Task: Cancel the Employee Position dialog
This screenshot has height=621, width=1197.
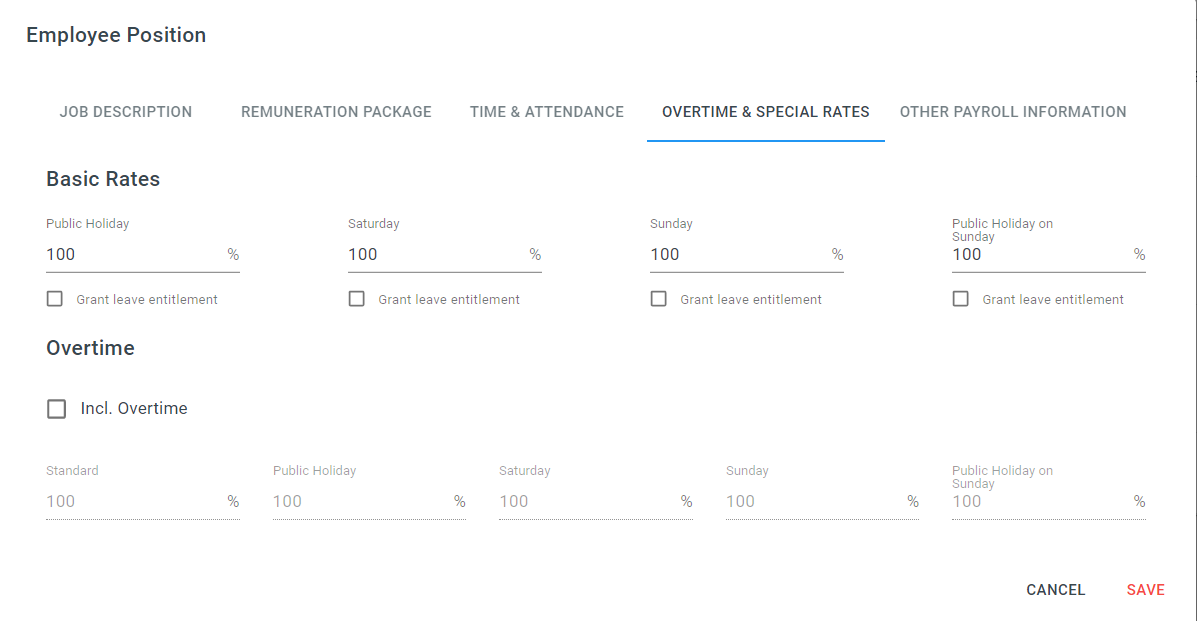Action: (x=1056, y=590)
